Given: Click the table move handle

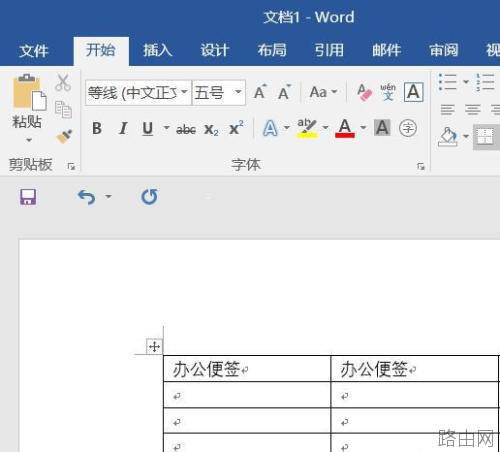Looking at the screenshot, I should (154, 347).
